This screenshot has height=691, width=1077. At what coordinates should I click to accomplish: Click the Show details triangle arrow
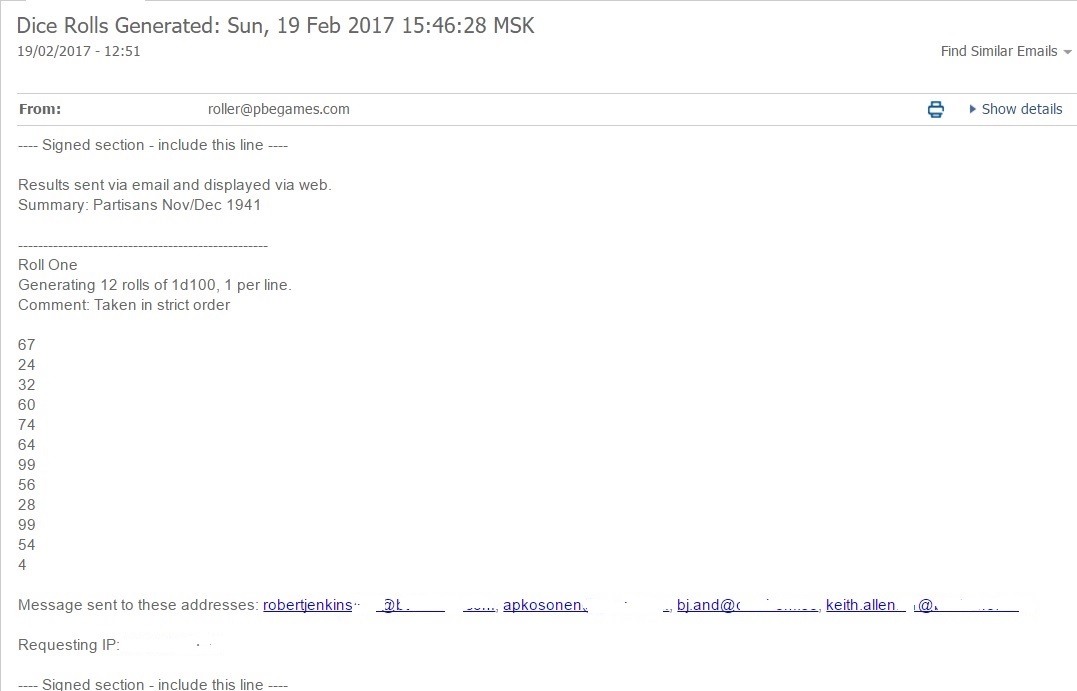[x=972, y=109]
